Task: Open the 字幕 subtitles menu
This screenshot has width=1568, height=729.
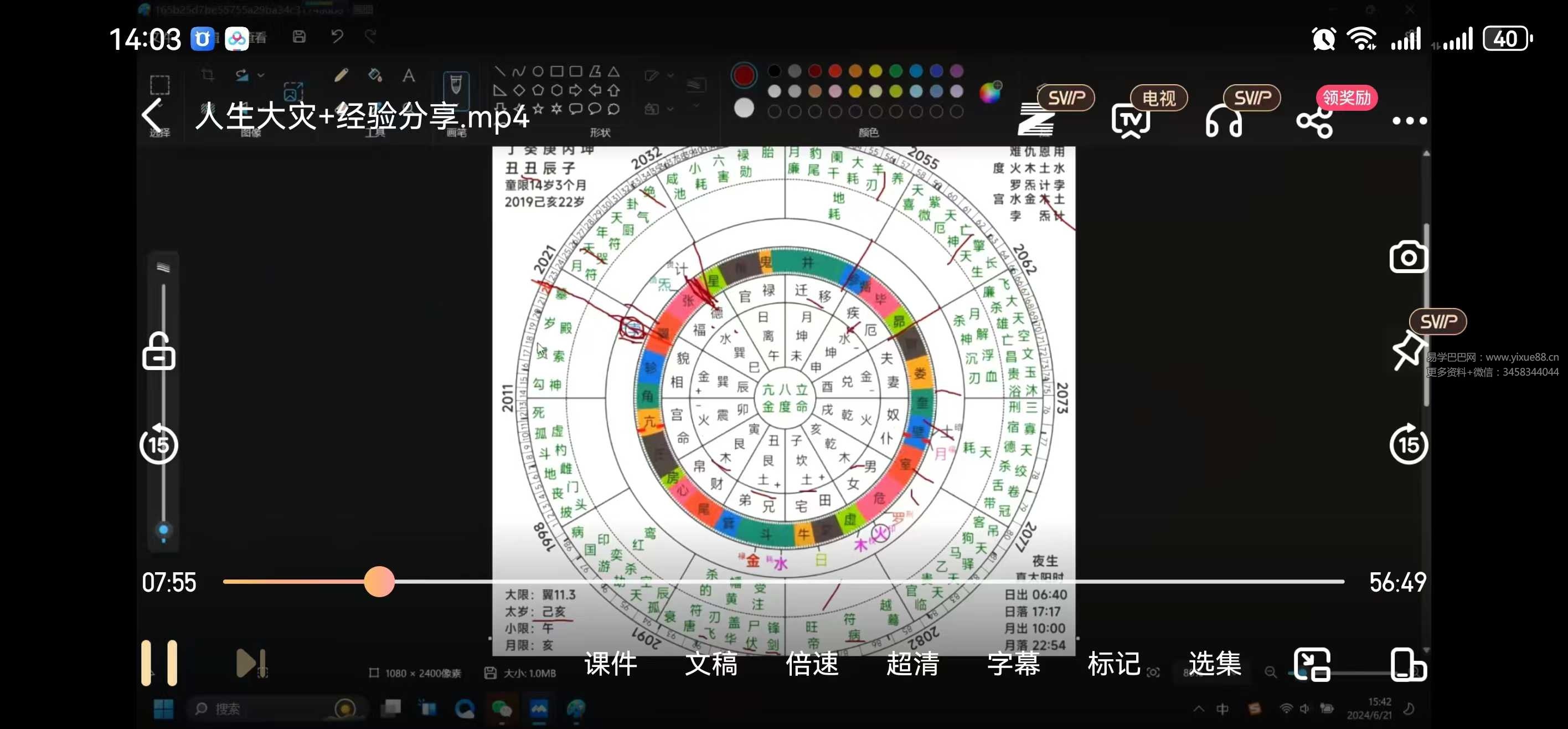Action: click(x=1013, y=664)
